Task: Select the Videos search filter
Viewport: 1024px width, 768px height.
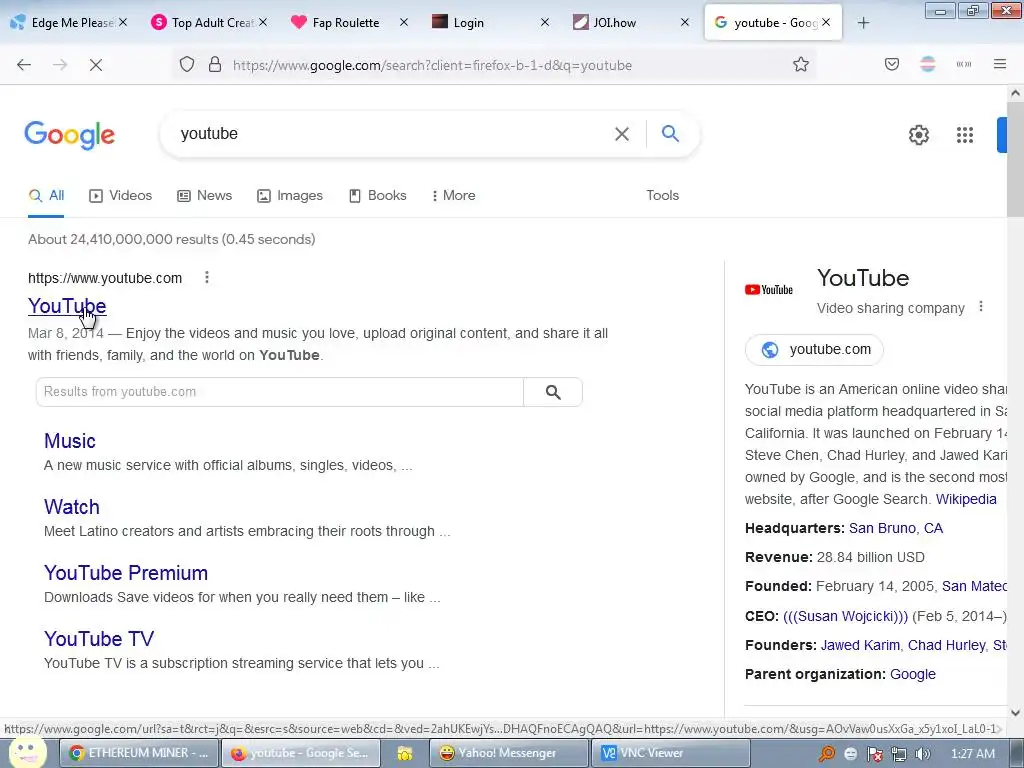Action: click(x=120, y=195)
